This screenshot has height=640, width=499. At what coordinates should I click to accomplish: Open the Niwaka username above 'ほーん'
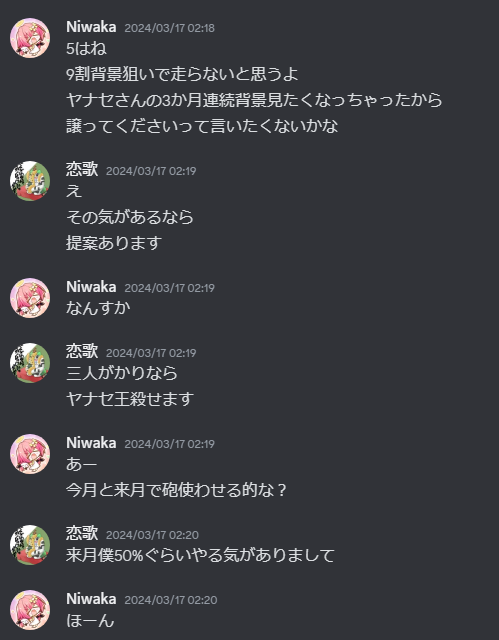point(91,599)
